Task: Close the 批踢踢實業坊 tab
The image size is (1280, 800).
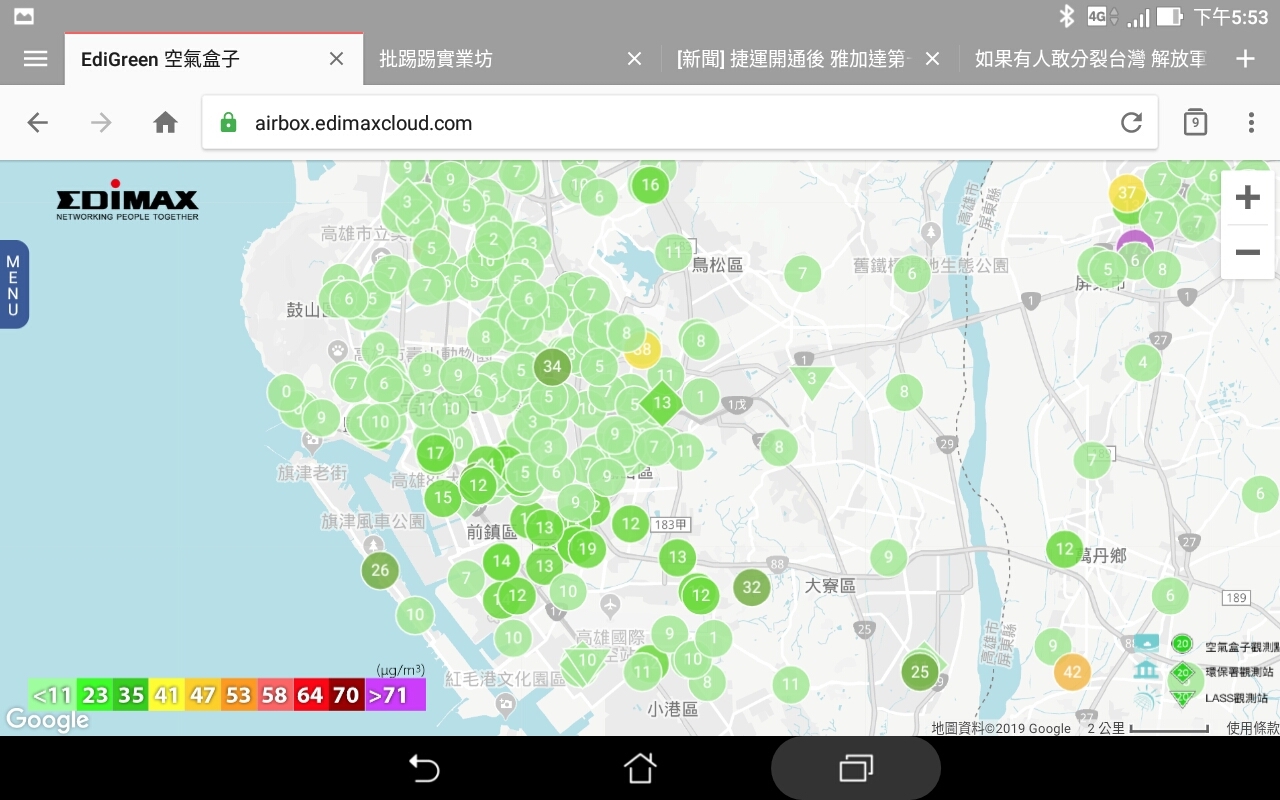Action: tap(634, 59)
